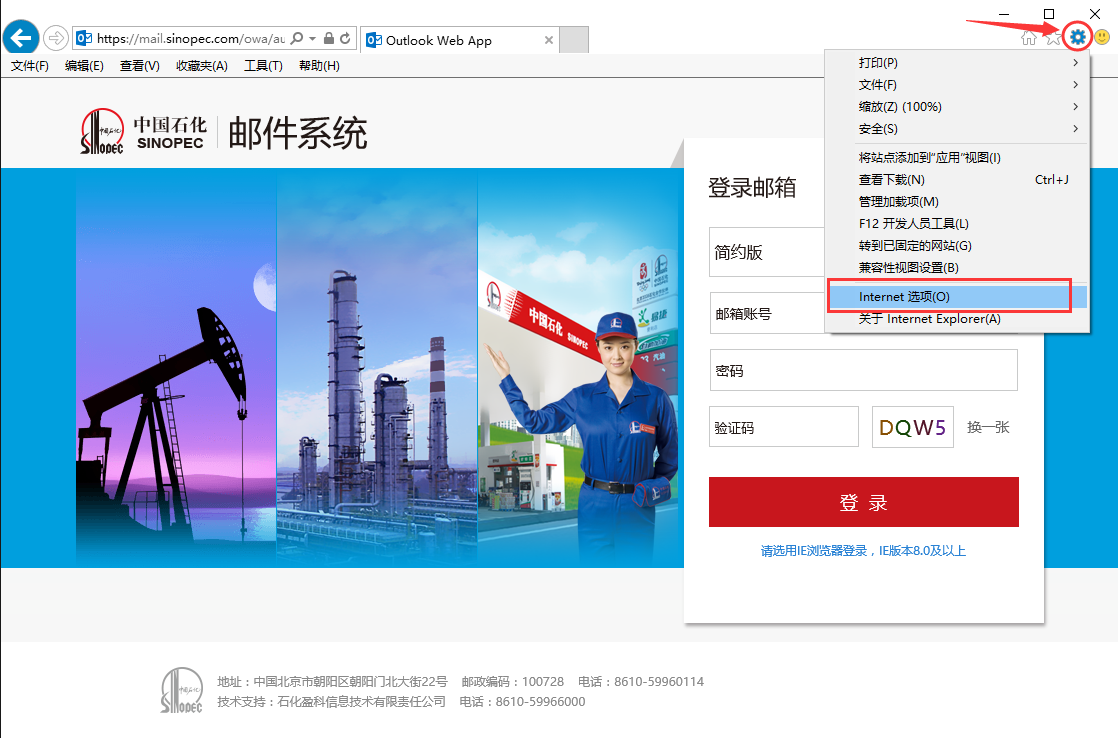Click the blue Back arrow button
This screenshot has width=1118, height=738.
point(21,38)
